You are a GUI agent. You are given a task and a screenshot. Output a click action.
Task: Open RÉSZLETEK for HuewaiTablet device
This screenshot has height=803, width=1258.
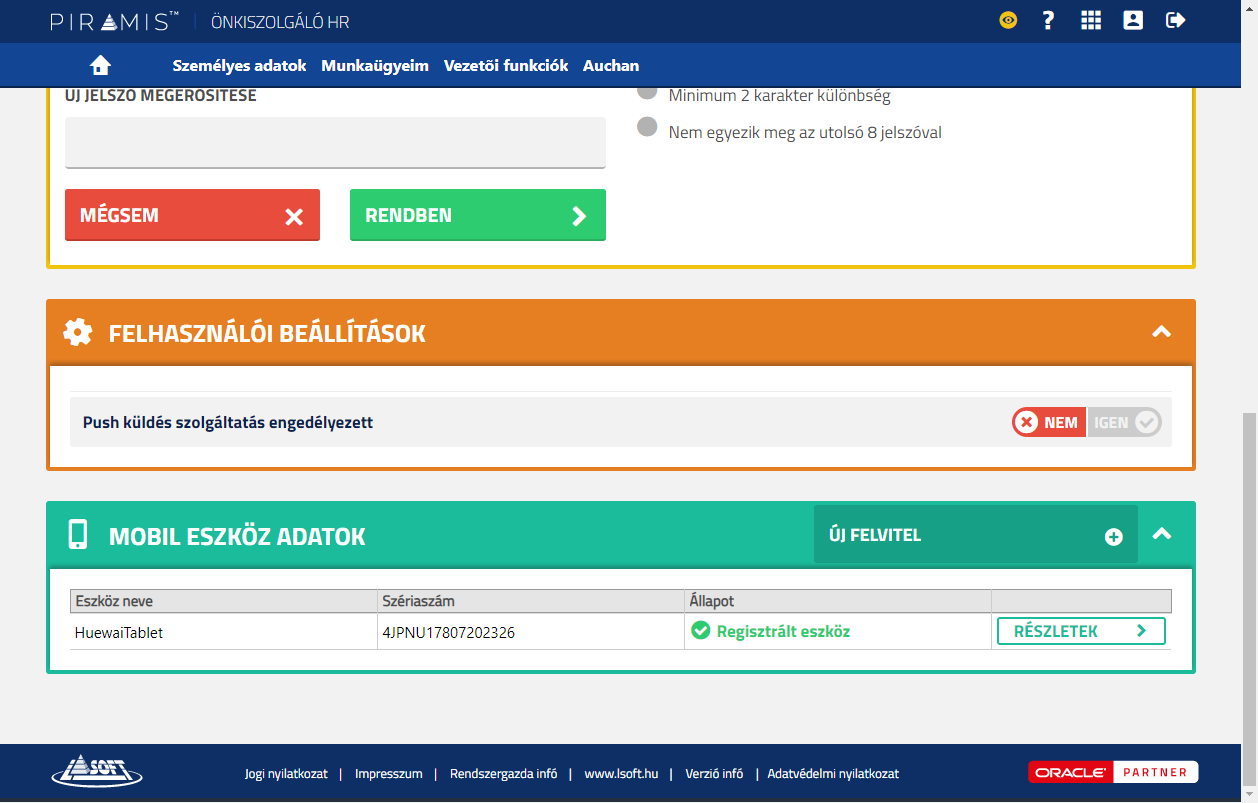[x=1081, y=631]
